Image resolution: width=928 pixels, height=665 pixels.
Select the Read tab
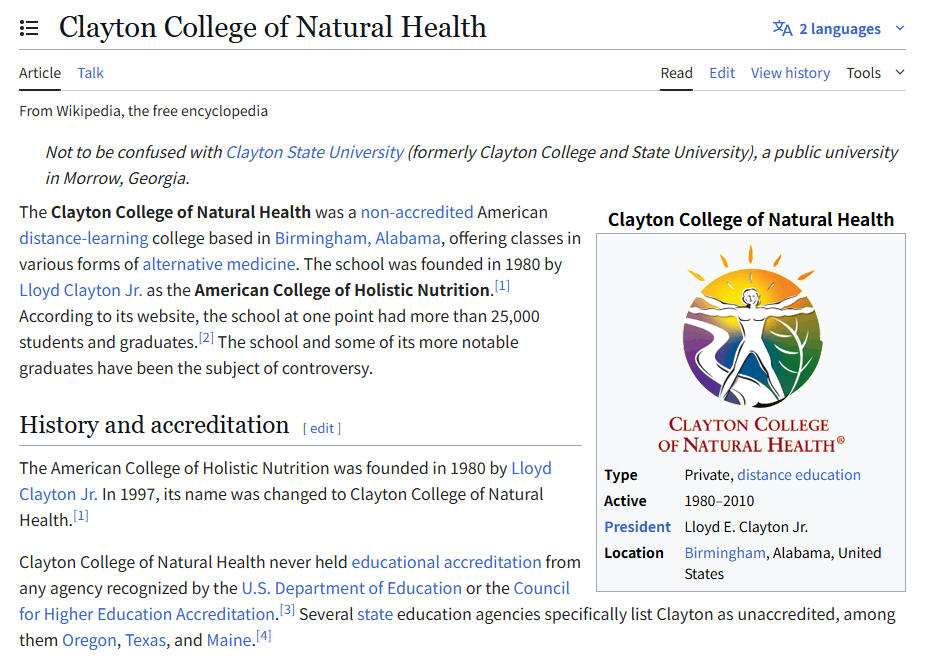coord(676,73)
